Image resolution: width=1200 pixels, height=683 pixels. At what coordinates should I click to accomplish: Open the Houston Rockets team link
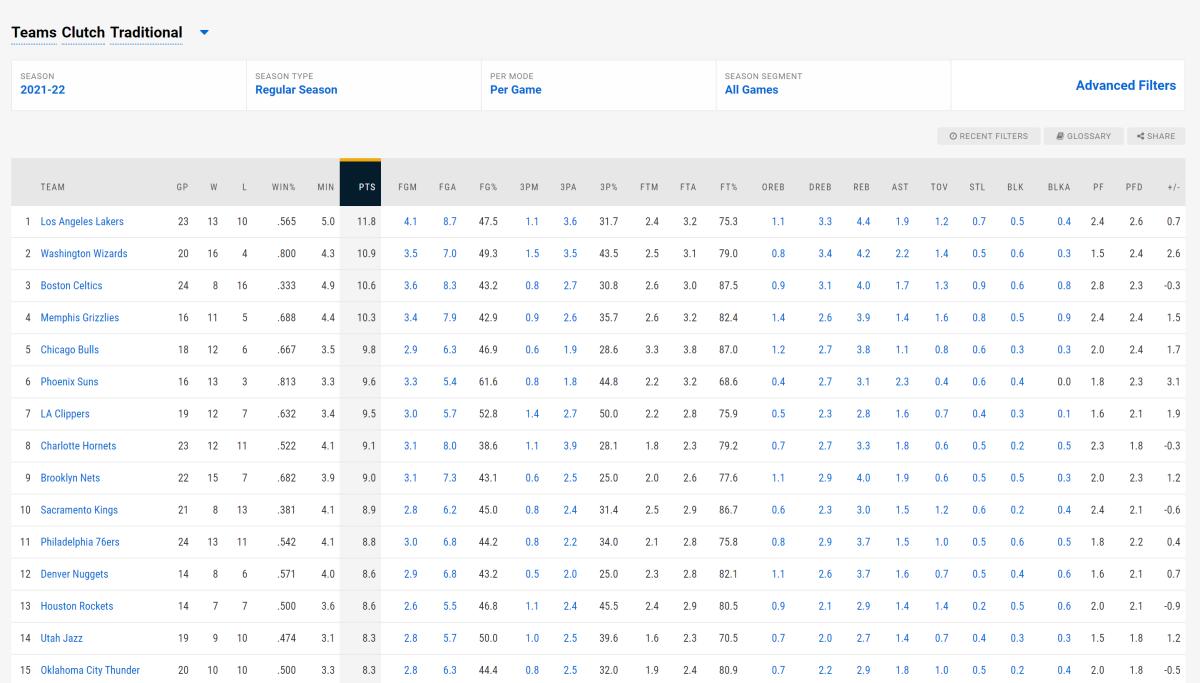[77, 606]
